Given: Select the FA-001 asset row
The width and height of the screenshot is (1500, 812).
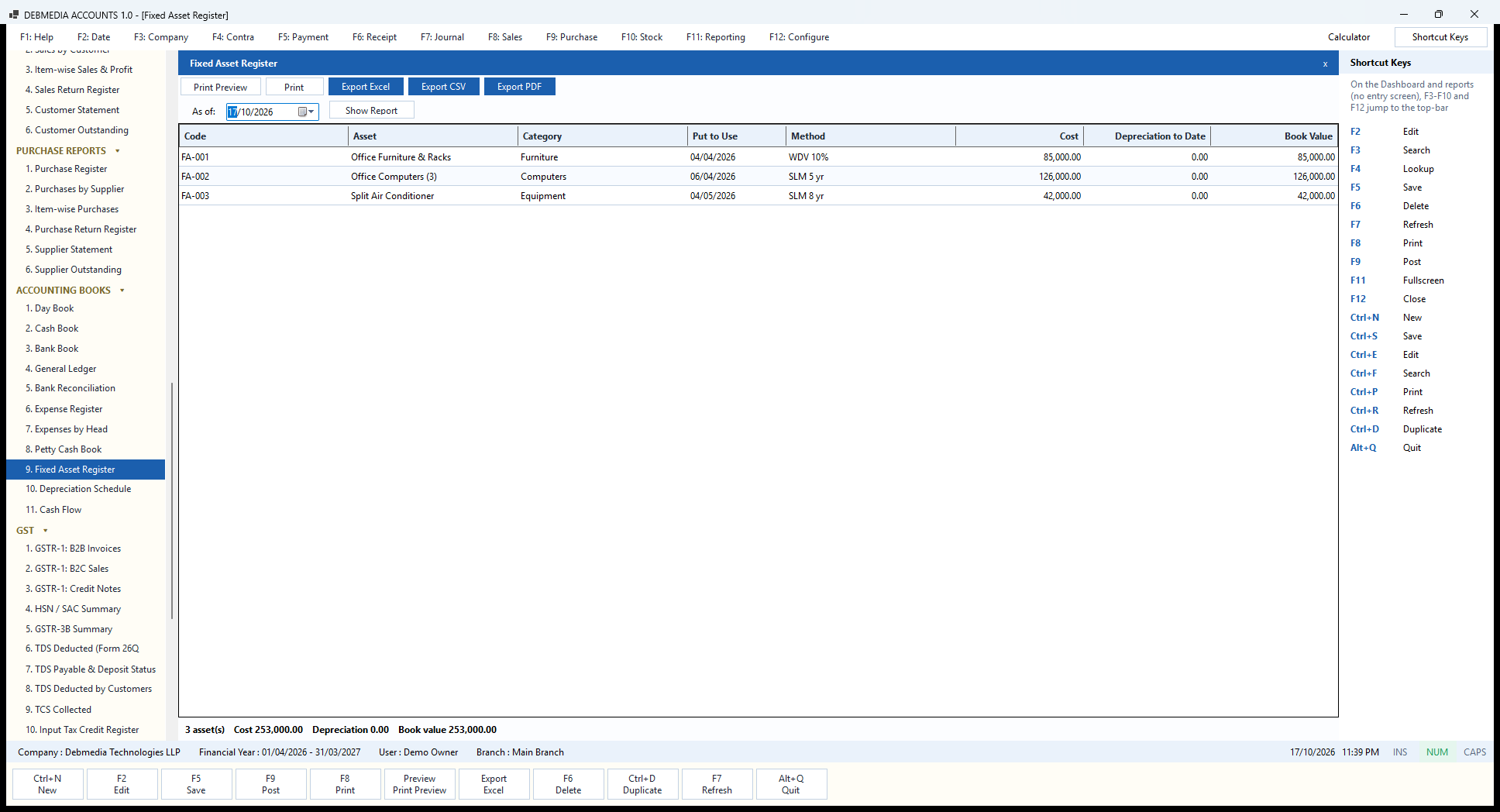Looking at the screenshot, I should coord(759,157).
